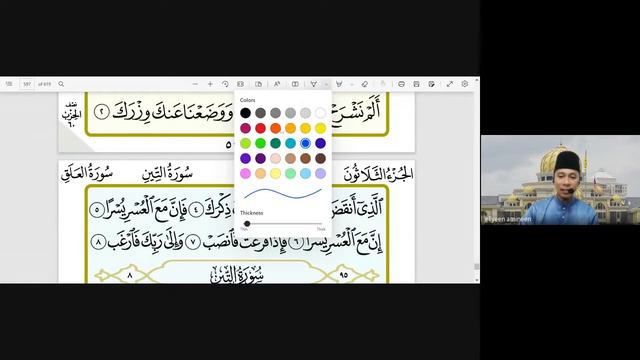The height and width of the screenshot is (360, 640).
Task: Choose the crimson magenta swatch
Action: click(245, 128)
